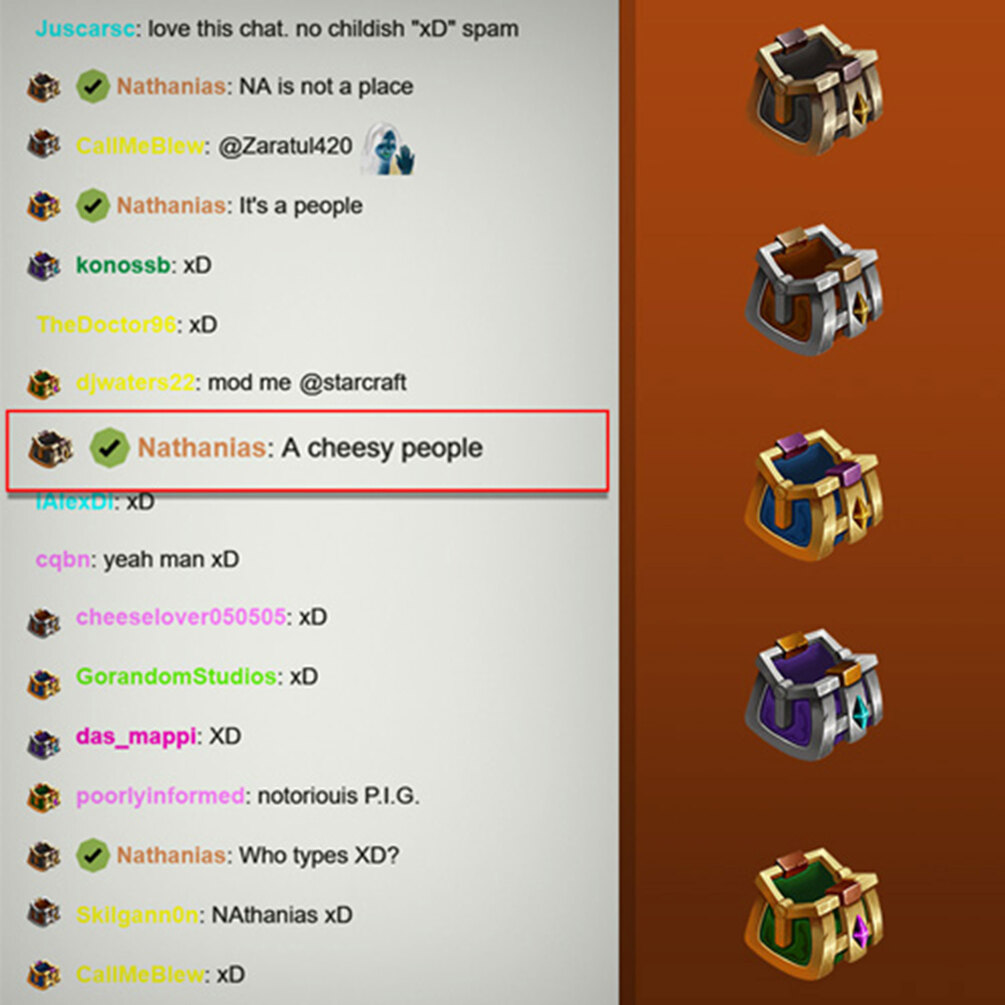The height and width of the screenshot is (1005, 1005).
Task: Pick the purple silver-framed chest icon
Action: coord(814,695)
